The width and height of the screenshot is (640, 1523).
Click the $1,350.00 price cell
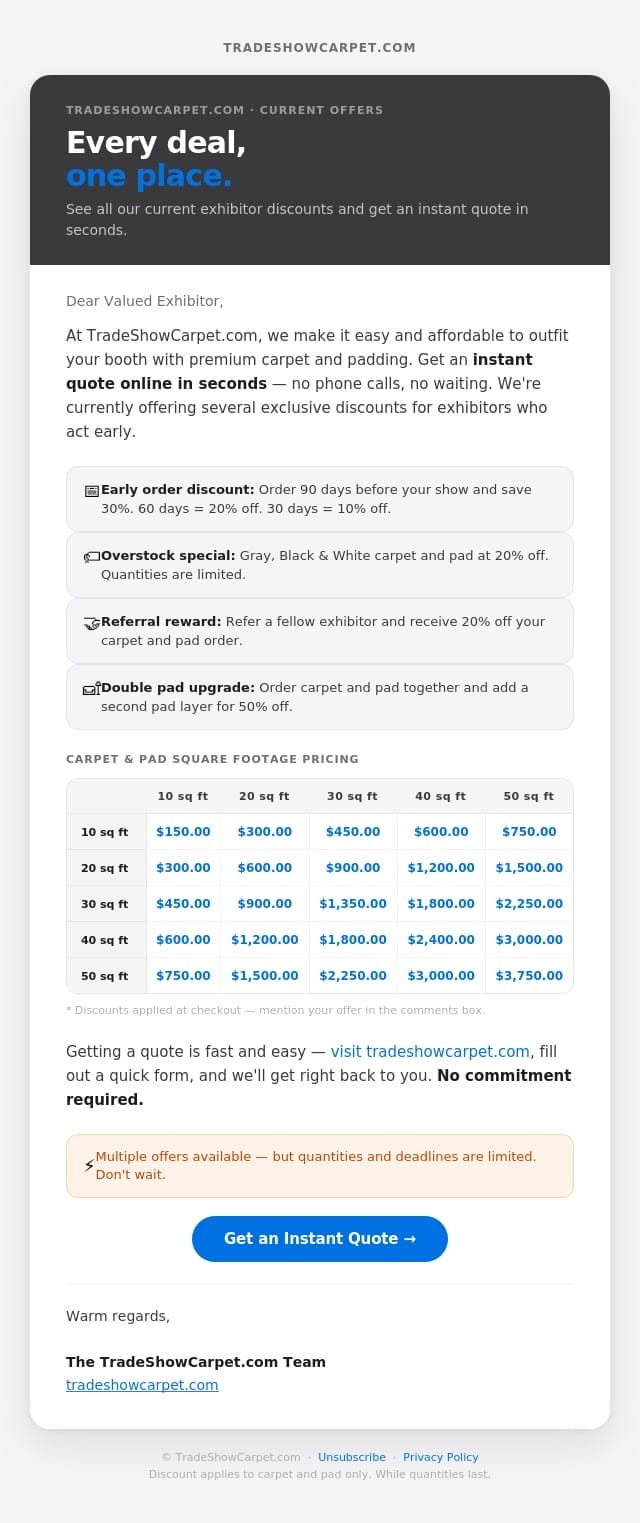(353, 904)
